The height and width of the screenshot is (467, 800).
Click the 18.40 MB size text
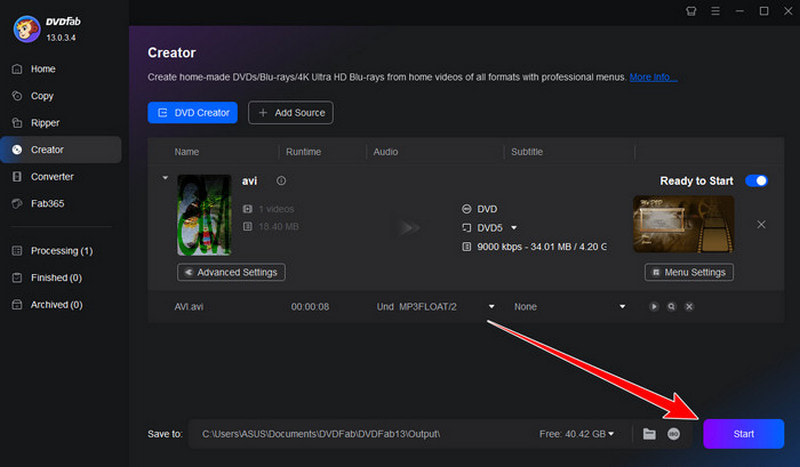point(279,227)
